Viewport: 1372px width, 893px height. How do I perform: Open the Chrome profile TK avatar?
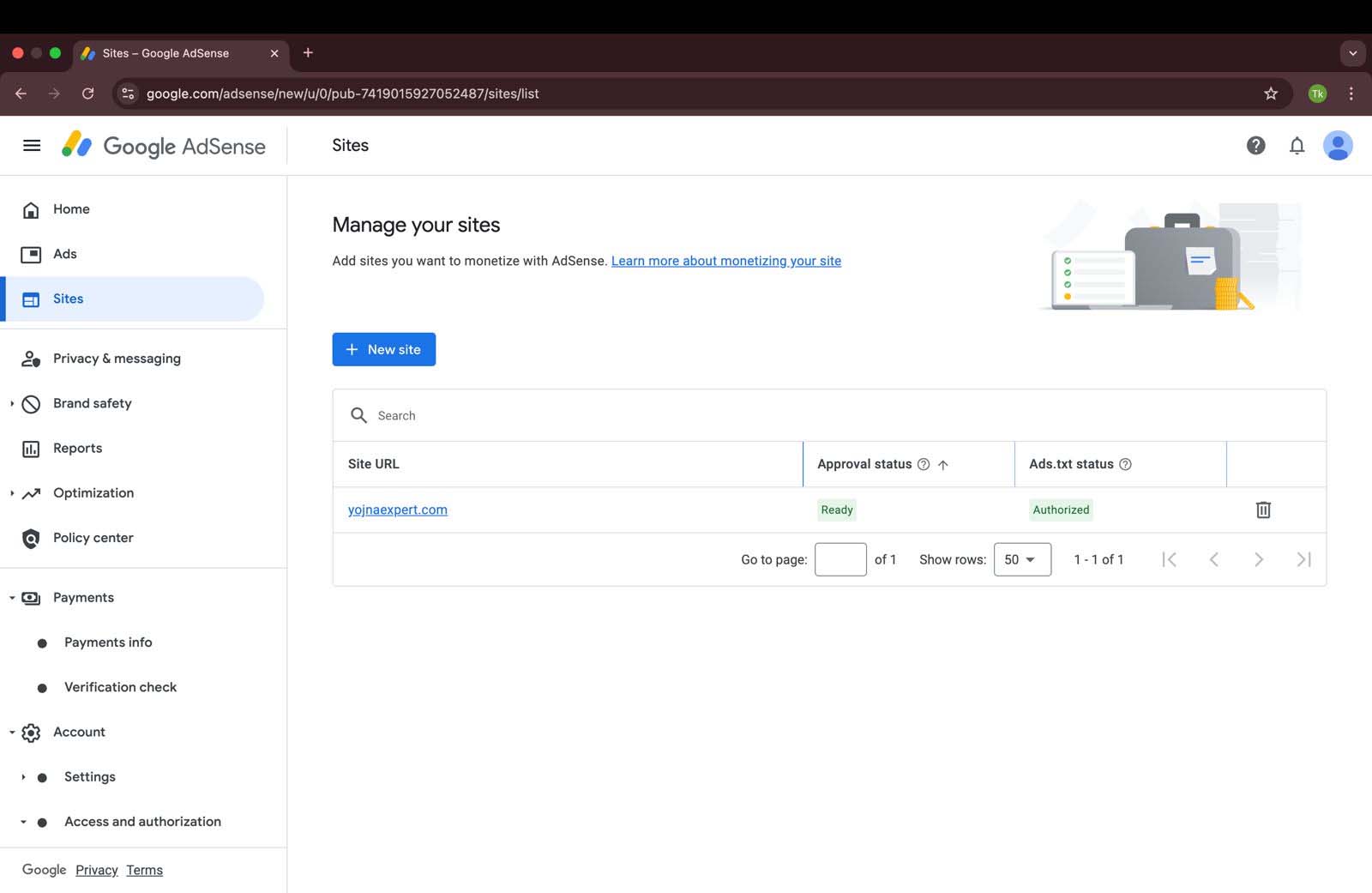(1317, 94)
